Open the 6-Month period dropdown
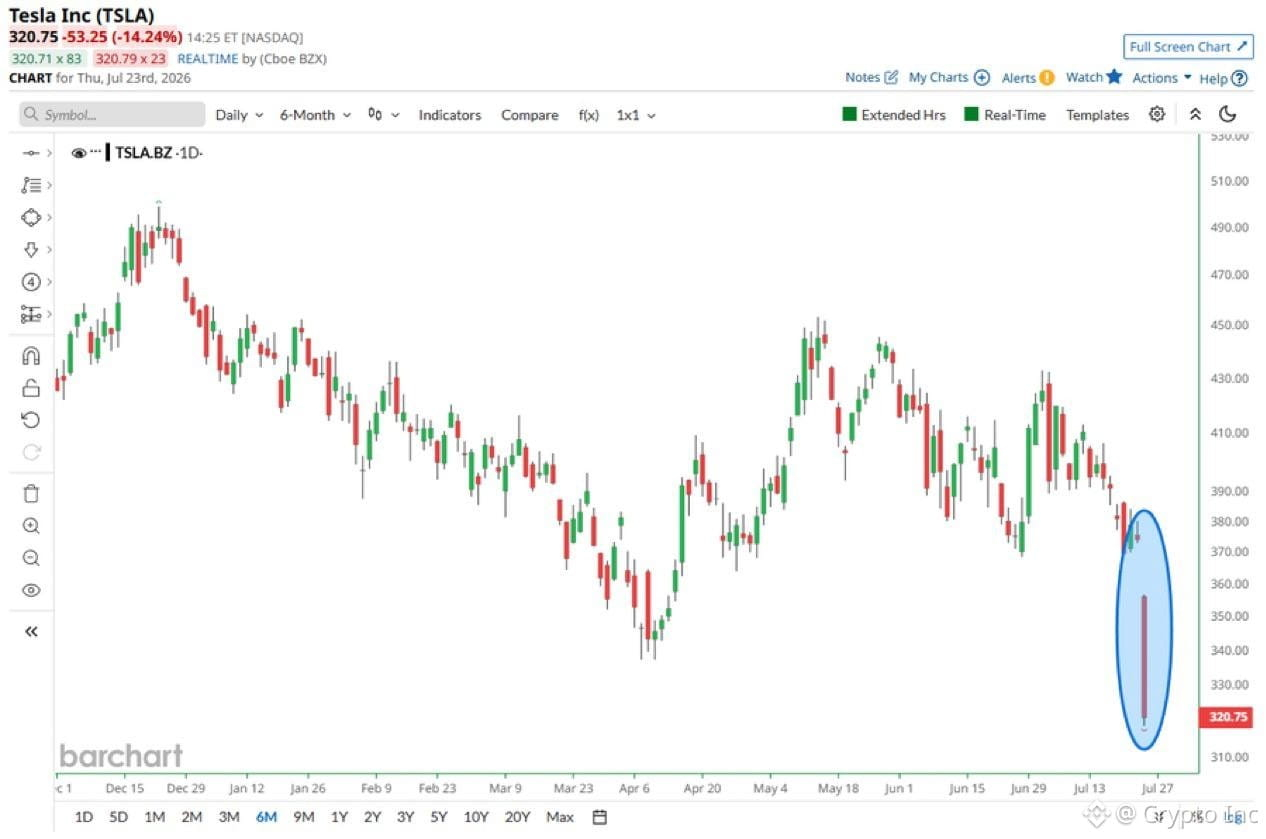 coord(315,115)
